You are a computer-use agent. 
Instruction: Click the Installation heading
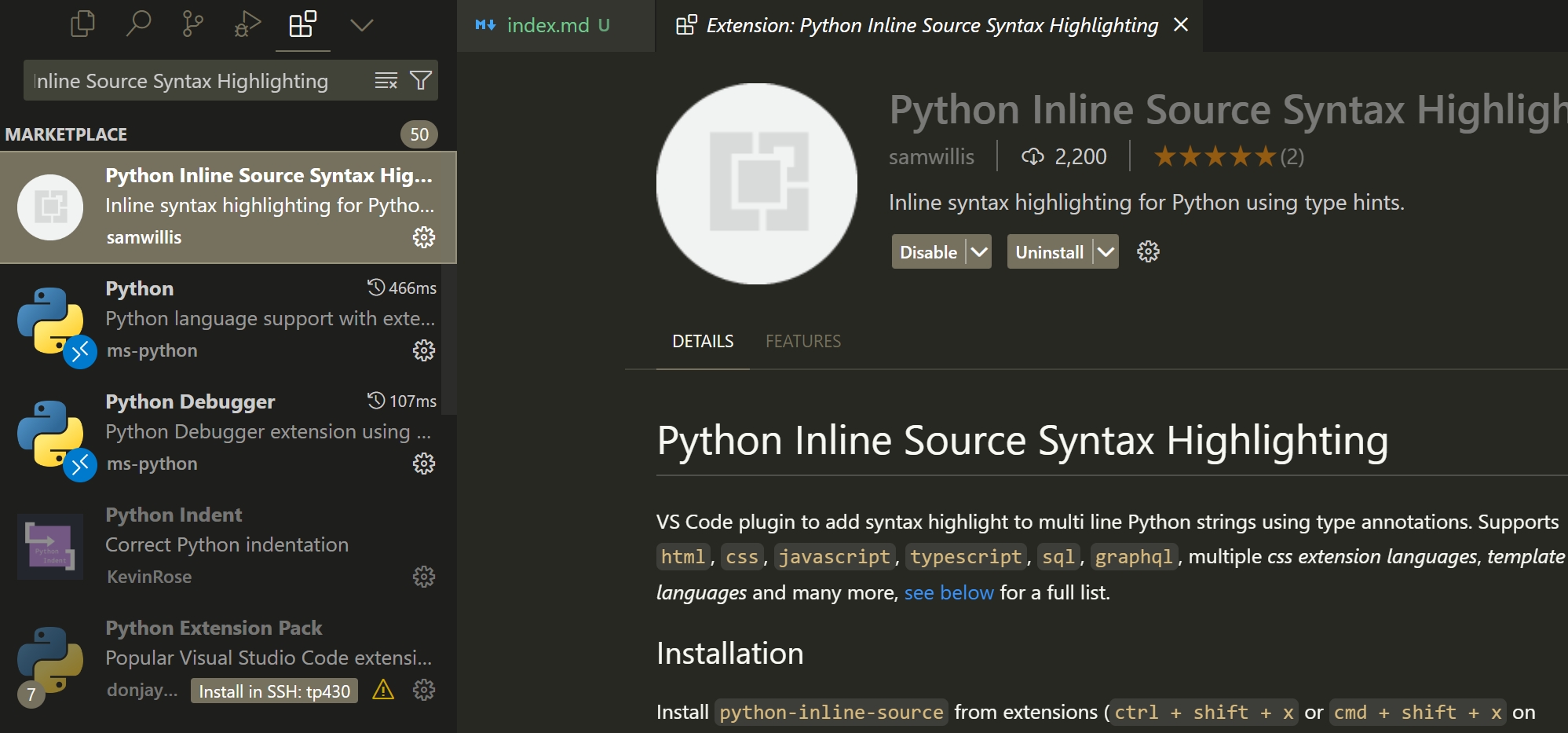(729, 654)
